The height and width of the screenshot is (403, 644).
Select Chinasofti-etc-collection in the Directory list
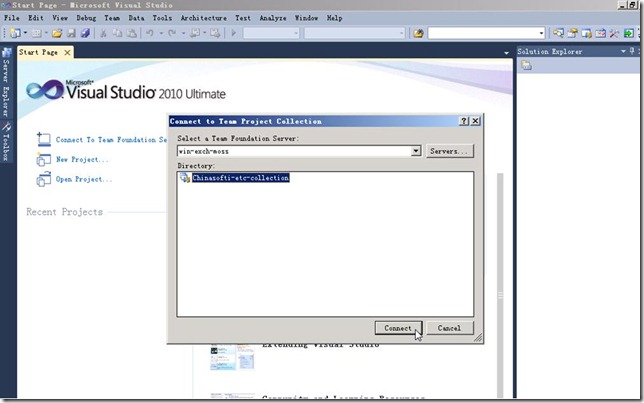241,178
